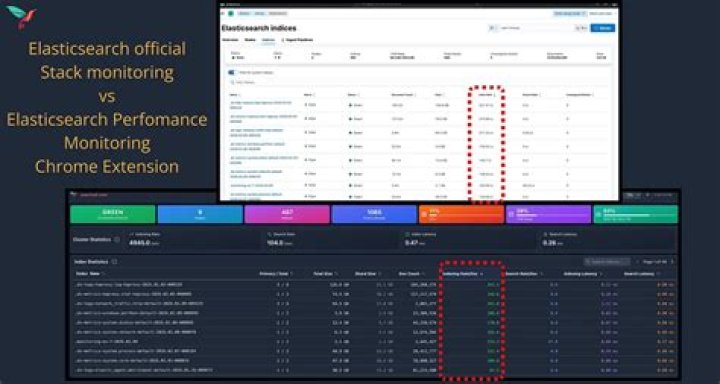Click the Search Latency icon in Cluster Statistics
The height and width of the screenshot is (384, 720).
pyautogui.click(x=545, y=234)
